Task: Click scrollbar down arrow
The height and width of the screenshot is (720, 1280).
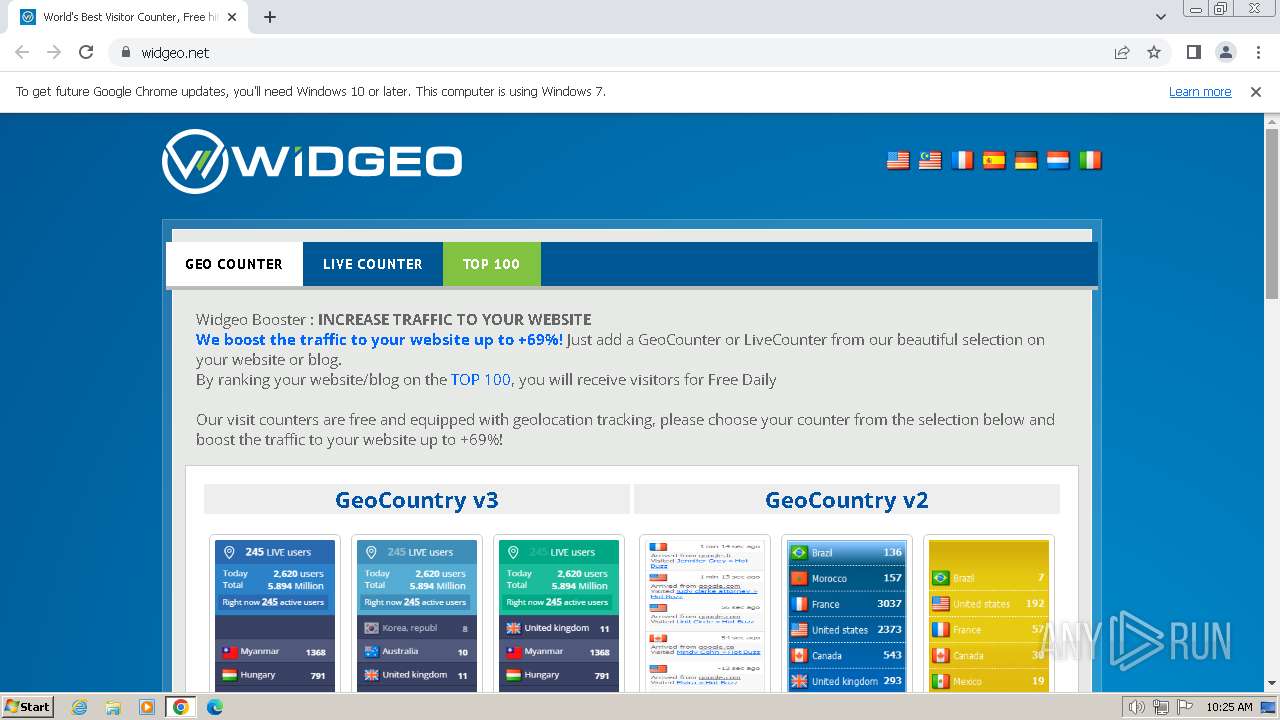Action: click(1272, 683)
